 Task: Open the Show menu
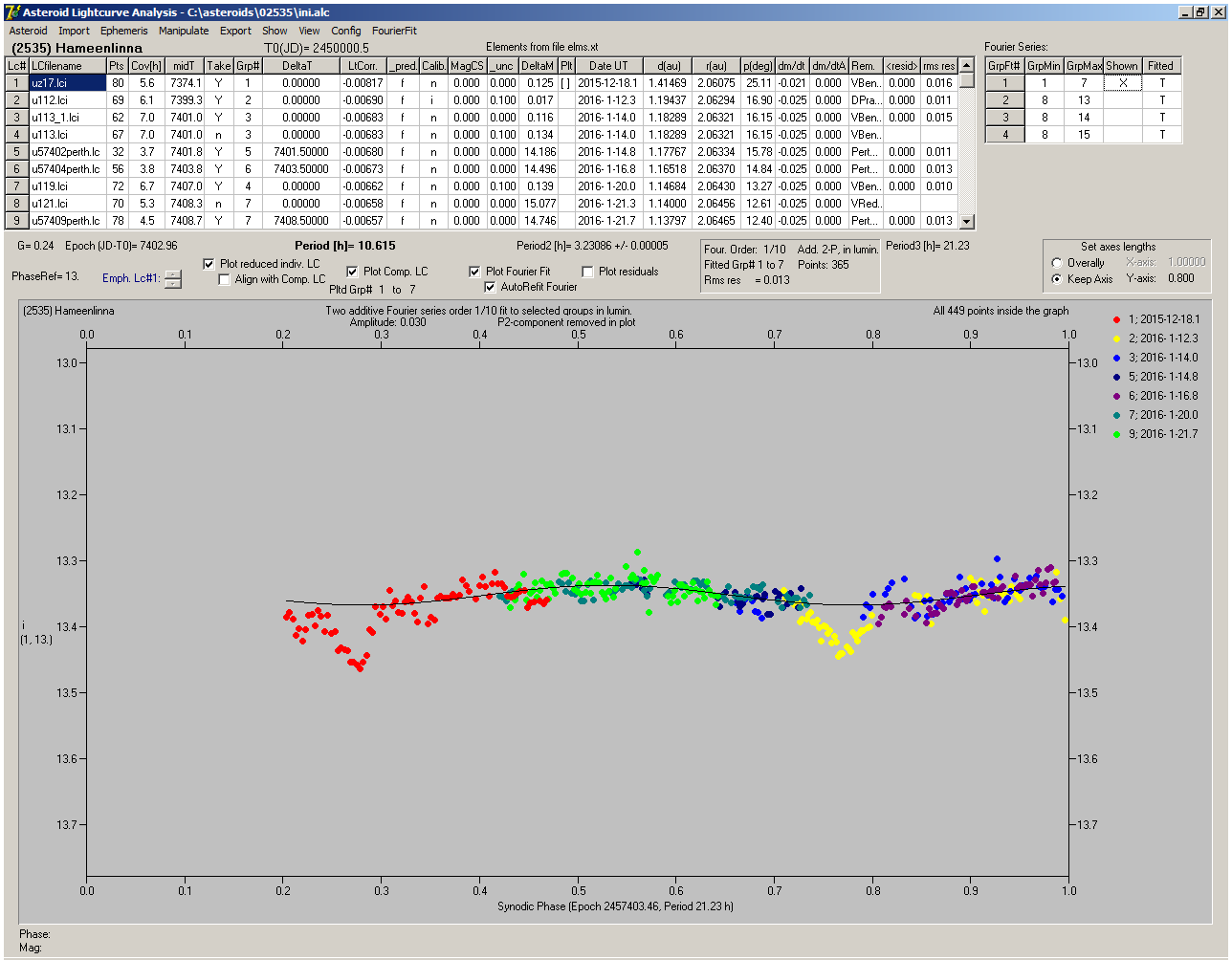(275, 31)
